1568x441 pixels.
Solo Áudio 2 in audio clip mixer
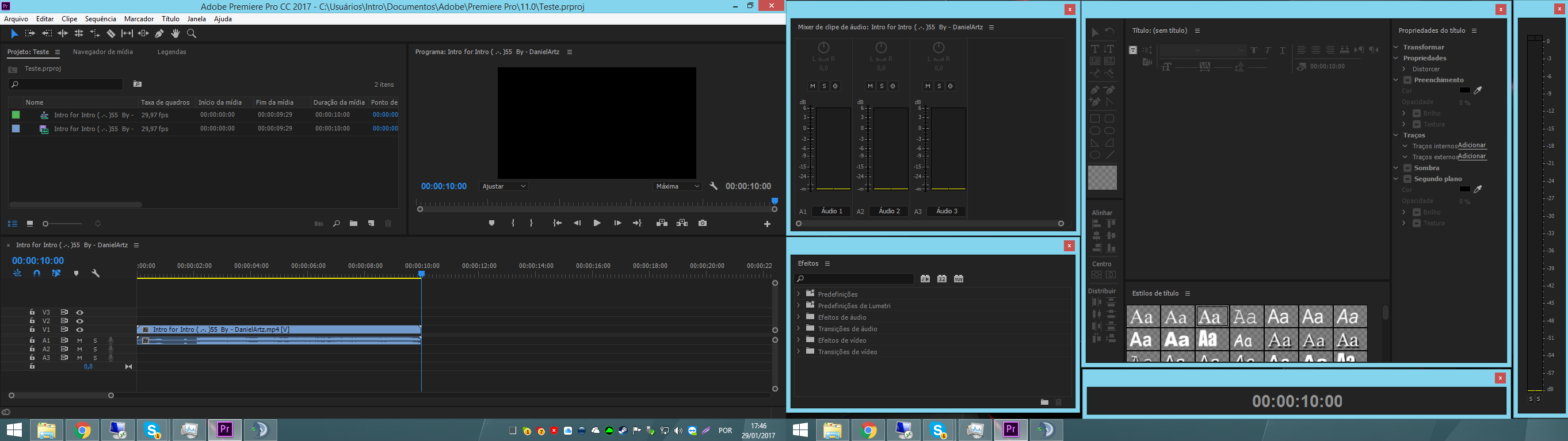click(882, 86)
